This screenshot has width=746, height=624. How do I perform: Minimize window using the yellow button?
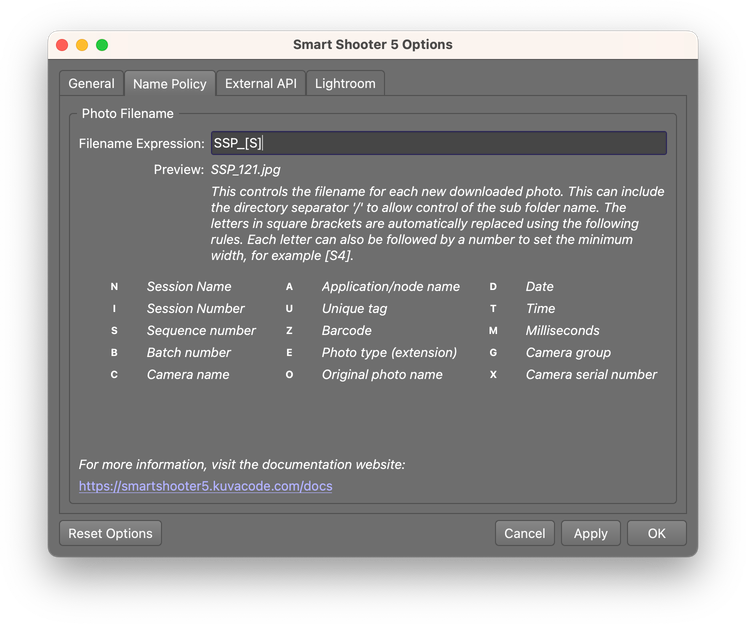pyautogui.click(x=82, y=45)
